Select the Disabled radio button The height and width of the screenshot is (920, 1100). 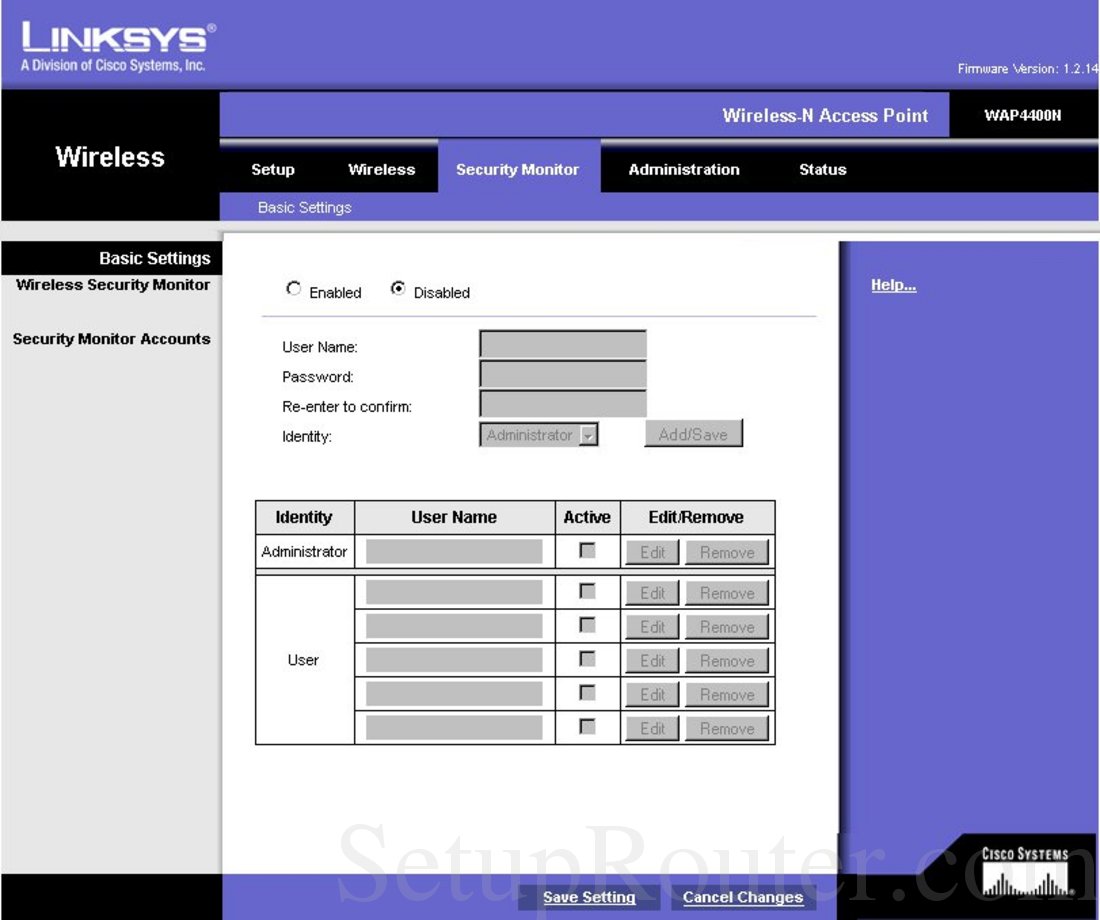pyautogui.click(x=398, y=289)
